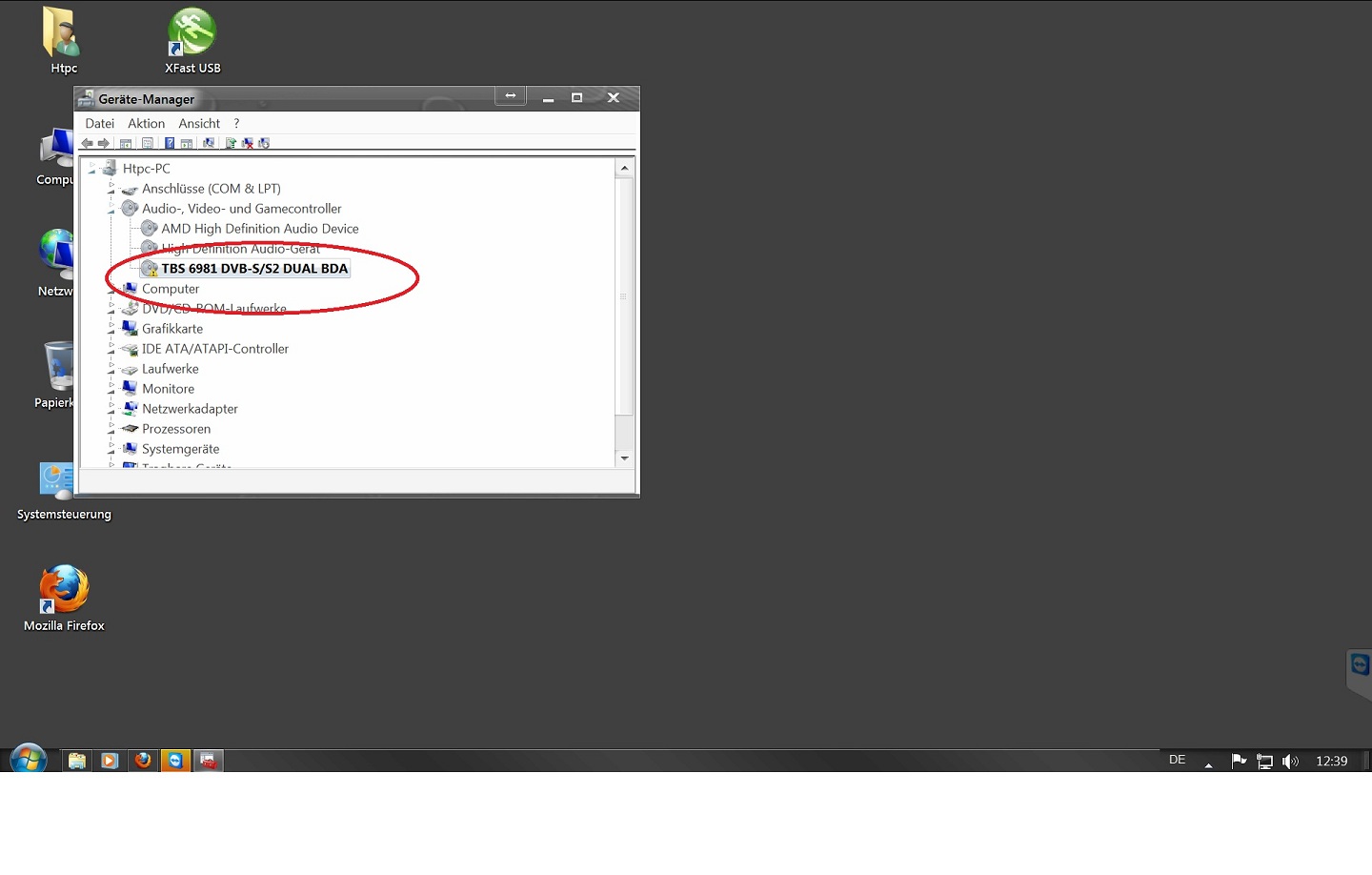Click the Grafikkarte label
The height and width of the screenshot is (875, 1372).
coord(172,329)
